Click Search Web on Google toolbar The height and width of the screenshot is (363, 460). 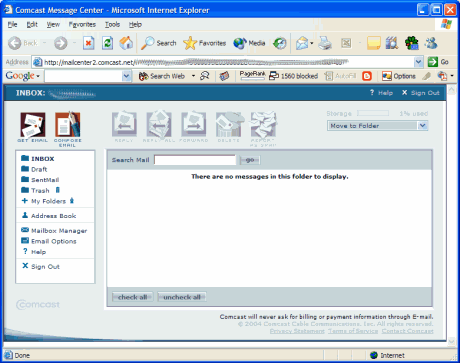click(162, 76)
